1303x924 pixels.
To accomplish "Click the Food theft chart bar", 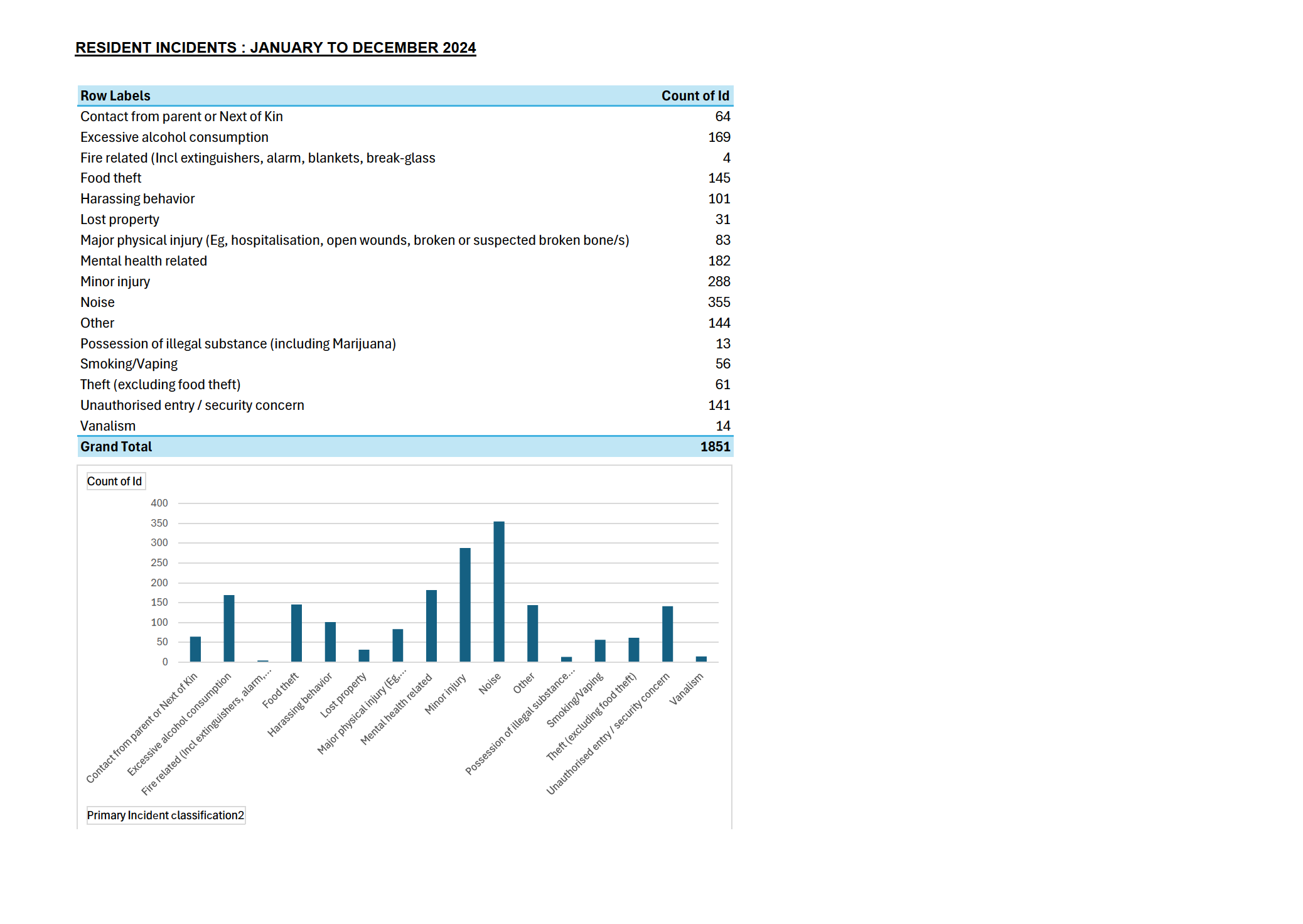I will point(296,633).
